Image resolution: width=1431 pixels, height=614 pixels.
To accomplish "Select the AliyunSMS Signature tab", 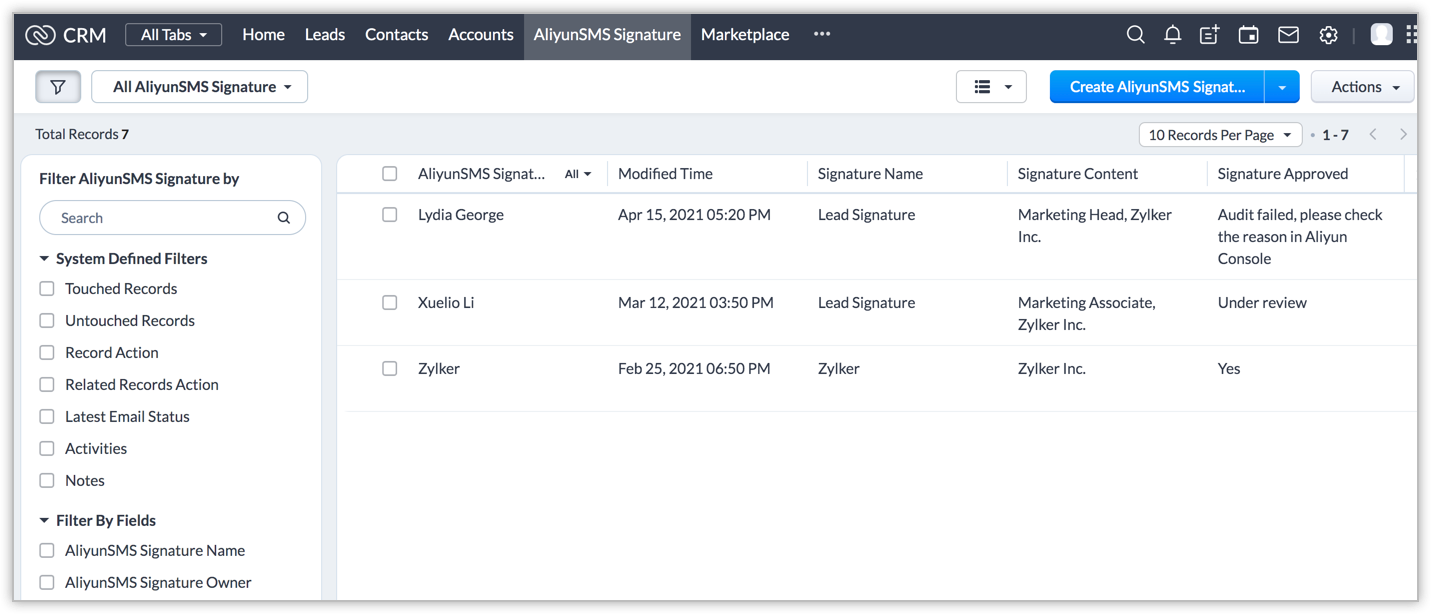I will tap(607, 35).
